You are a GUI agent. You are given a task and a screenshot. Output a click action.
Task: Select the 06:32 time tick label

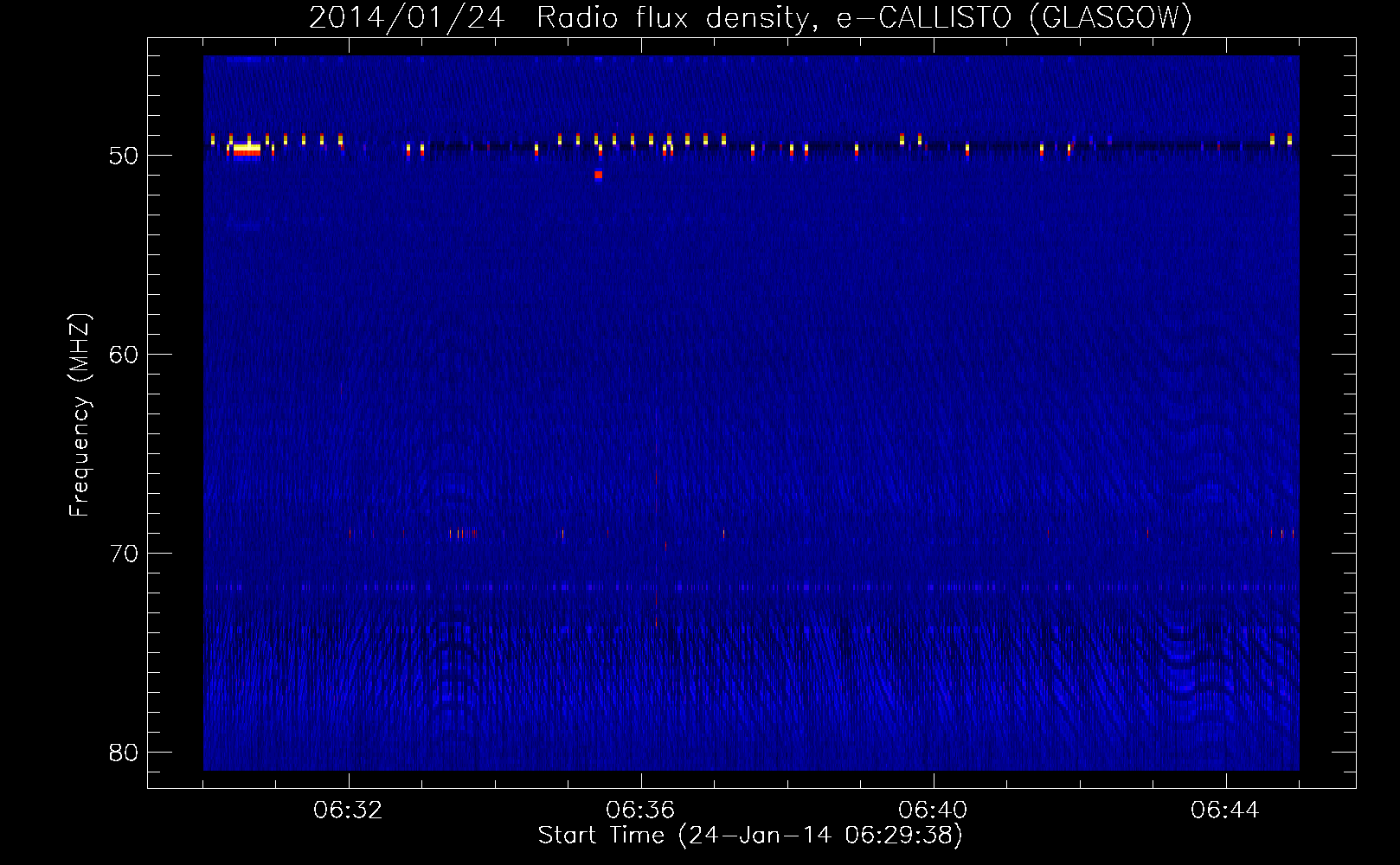pos(349,811)
